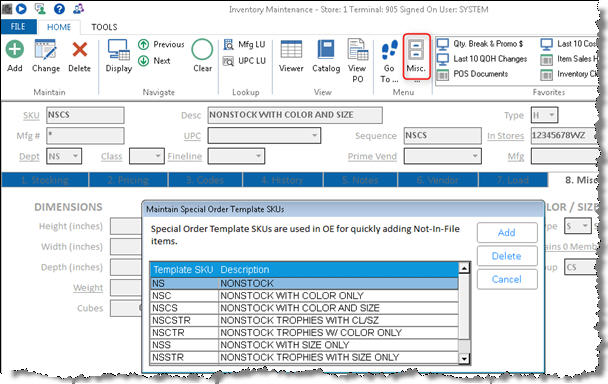Click the monitor-with-person icon in title bar
608x384 pixels.
click(40, 9)
